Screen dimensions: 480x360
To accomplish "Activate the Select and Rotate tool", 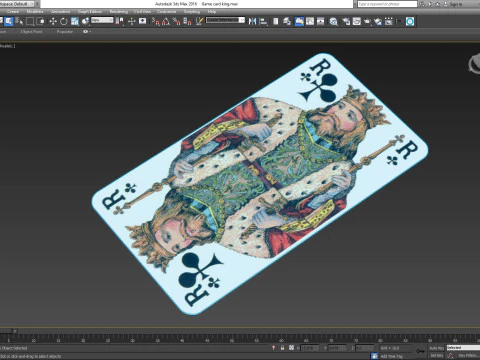I will tap(64, 21).
